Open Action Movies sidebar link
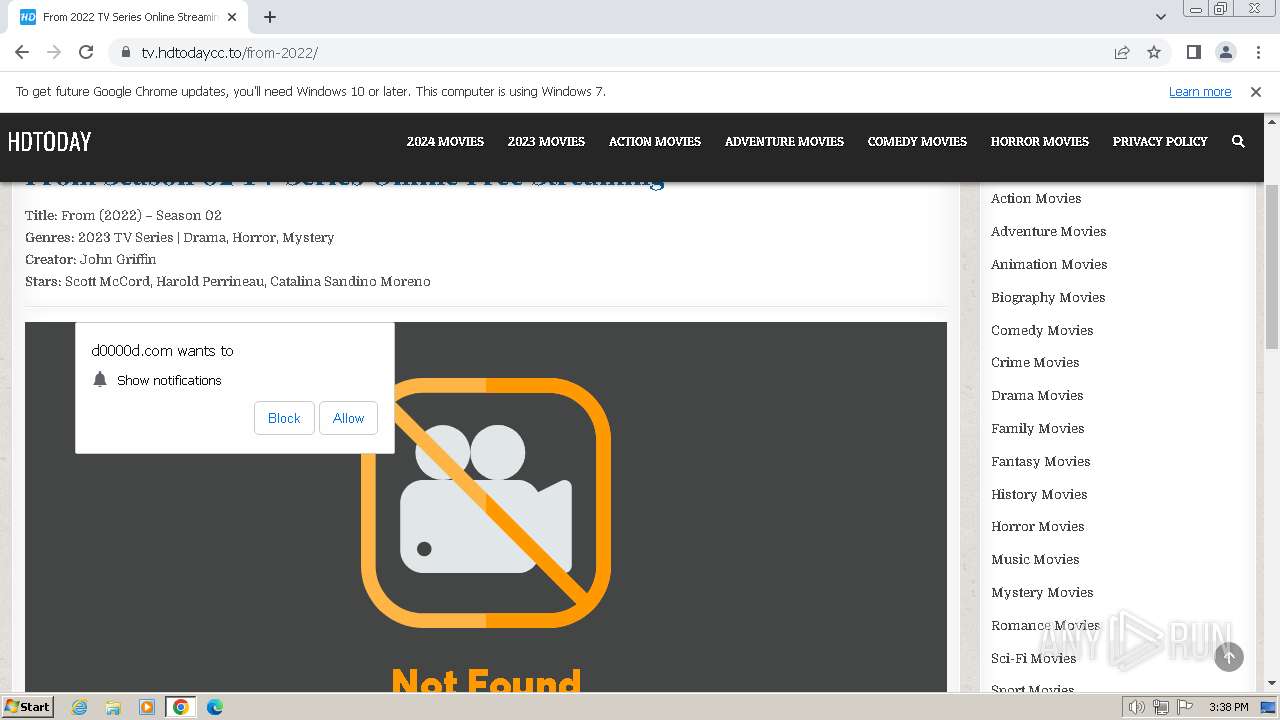 [1036, 198]
